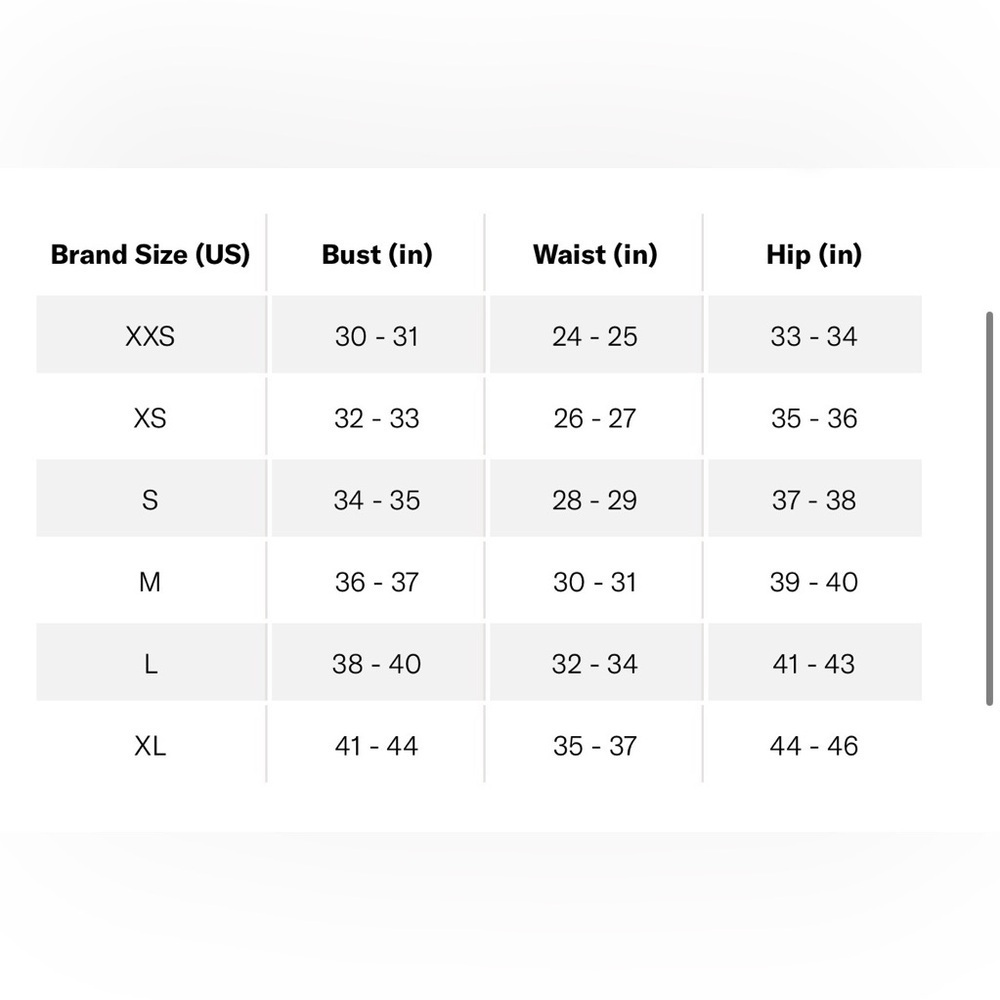Click the XXS size row label
This screenshot has height=1000, width=1000.
click(x=150, y=336)
